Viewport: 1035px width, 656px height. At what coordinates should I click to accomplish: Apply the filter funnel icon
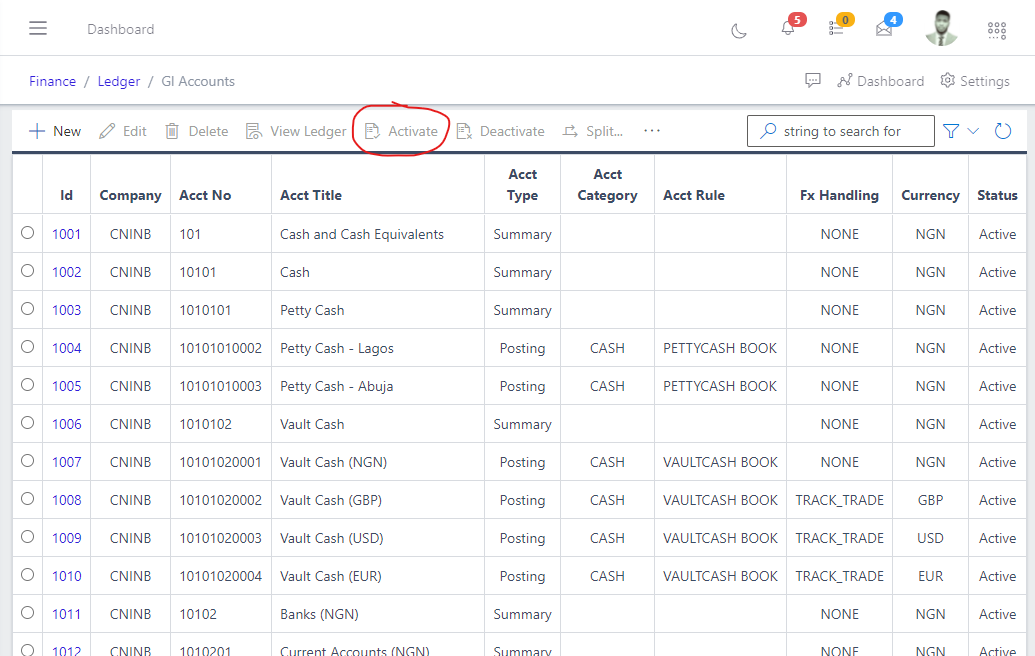949,130
